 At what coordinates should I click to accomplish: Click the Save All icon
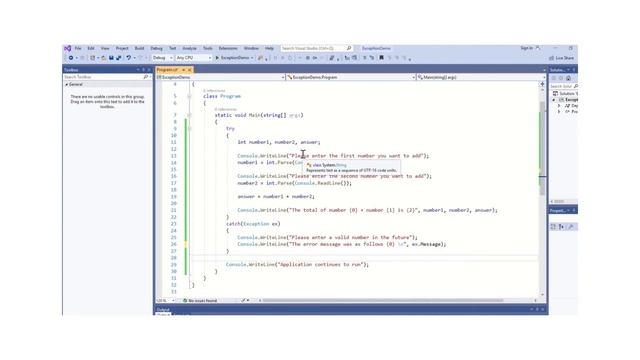[x=119, y=58]
